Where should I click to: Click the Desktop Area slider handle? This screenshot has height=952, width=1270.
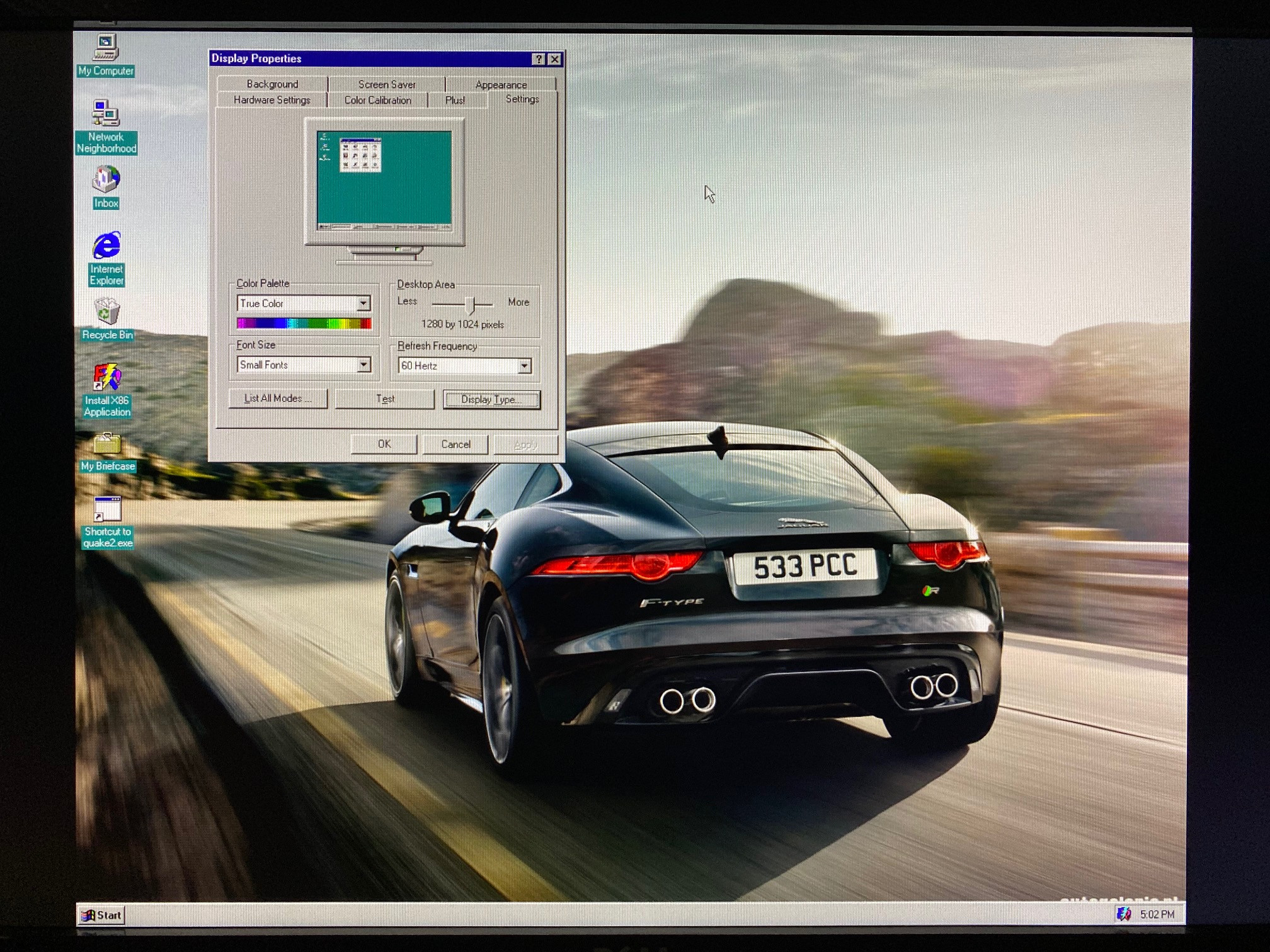pyautogui.click(x=470, y=305)
